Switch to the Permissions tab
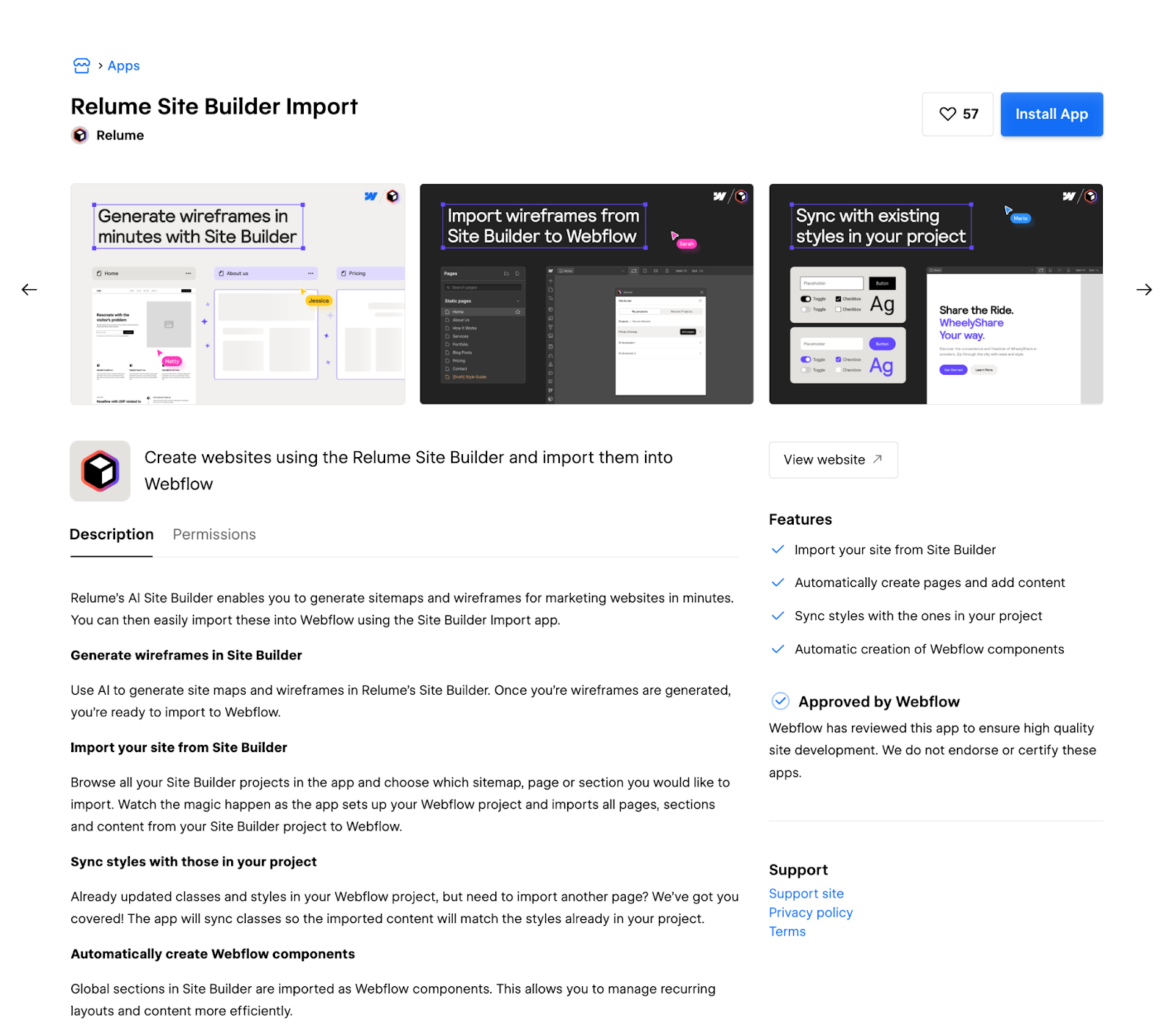This screenshot has width=1174, height=1036. click(x=214, y=534)
